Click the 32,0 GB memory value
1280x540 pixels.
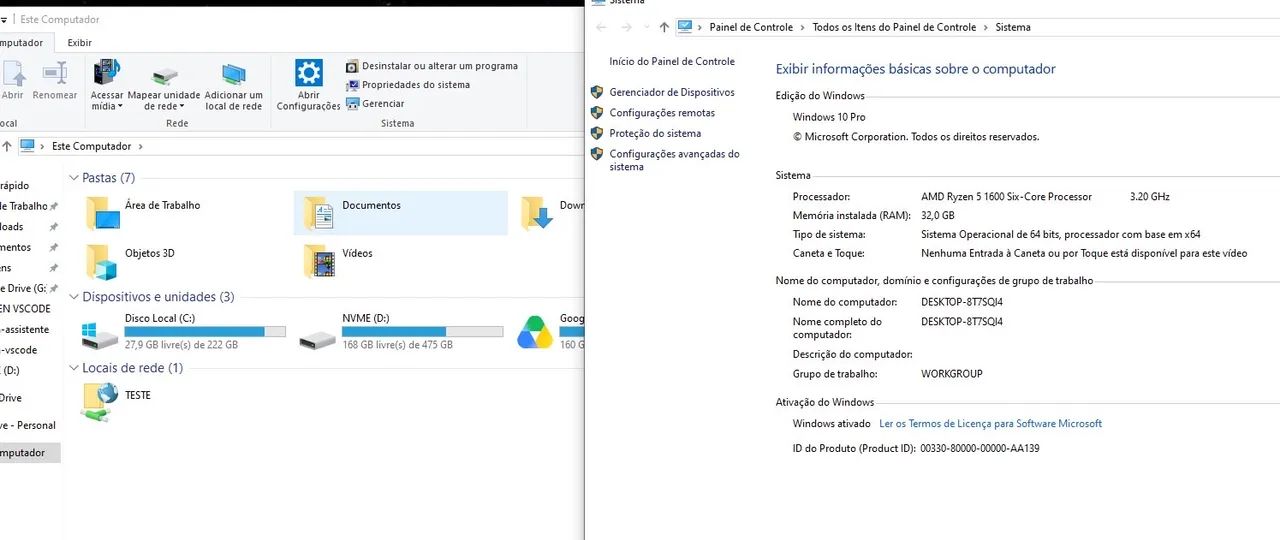pos(937,215)
